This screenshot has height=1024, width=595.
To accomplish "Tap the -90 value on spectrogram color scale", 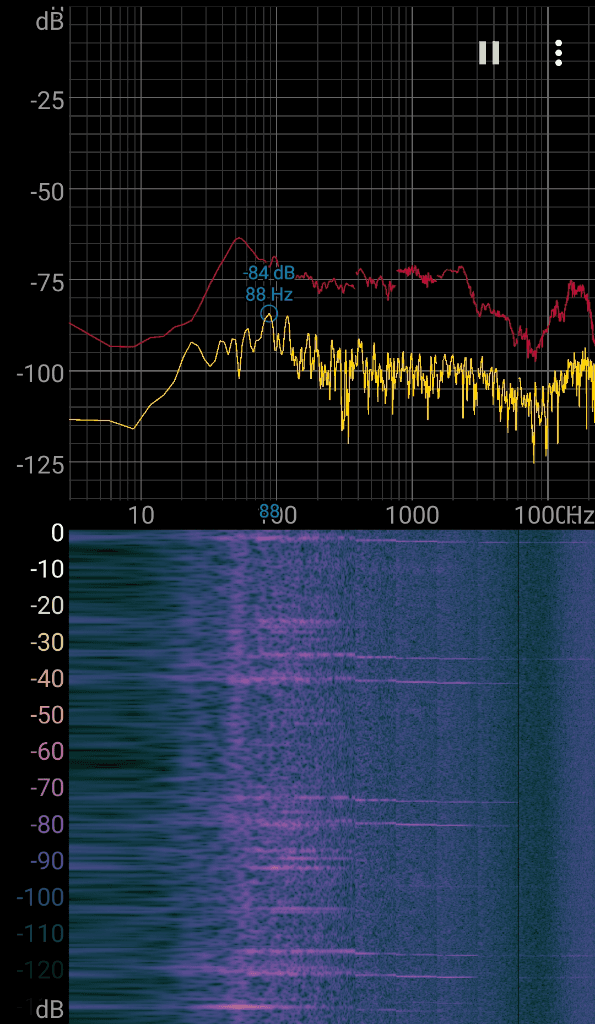I will click(48, 861).
